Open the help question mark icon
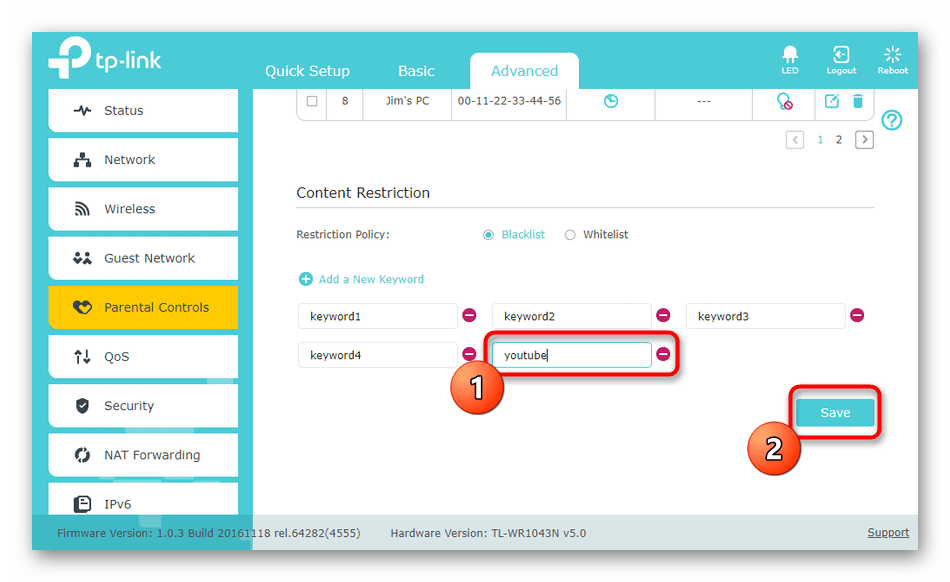This screenshot has height=582, width=950. (891, 121)
